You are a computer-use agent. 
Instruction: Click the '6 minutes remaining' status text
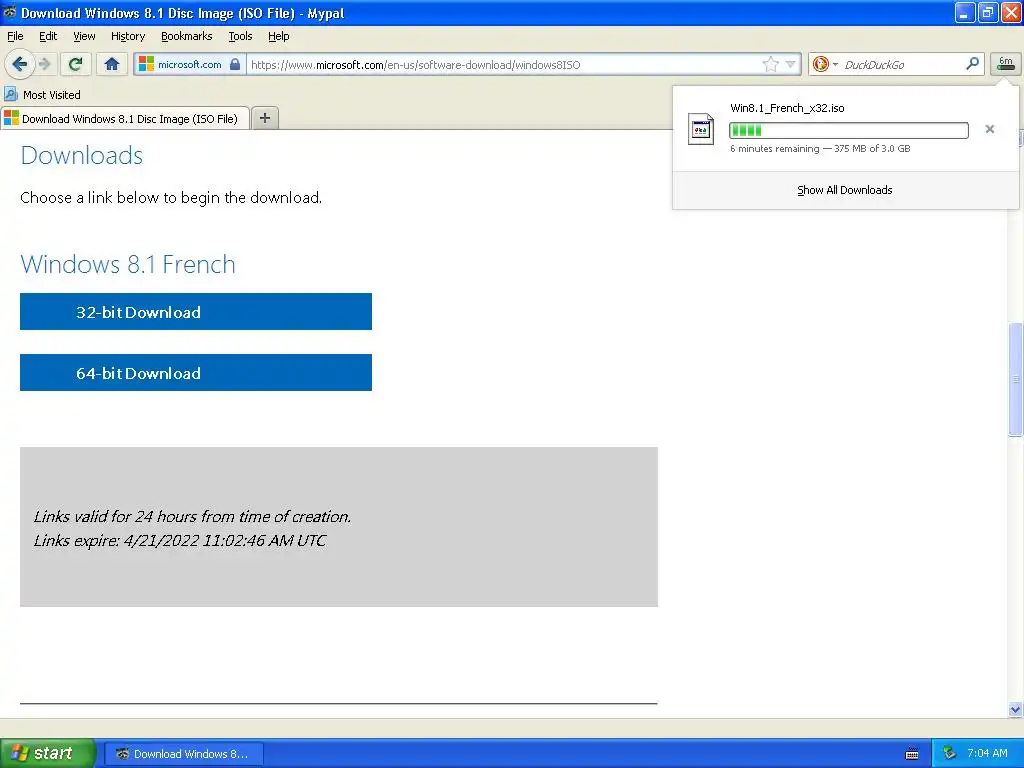point(775,148)
